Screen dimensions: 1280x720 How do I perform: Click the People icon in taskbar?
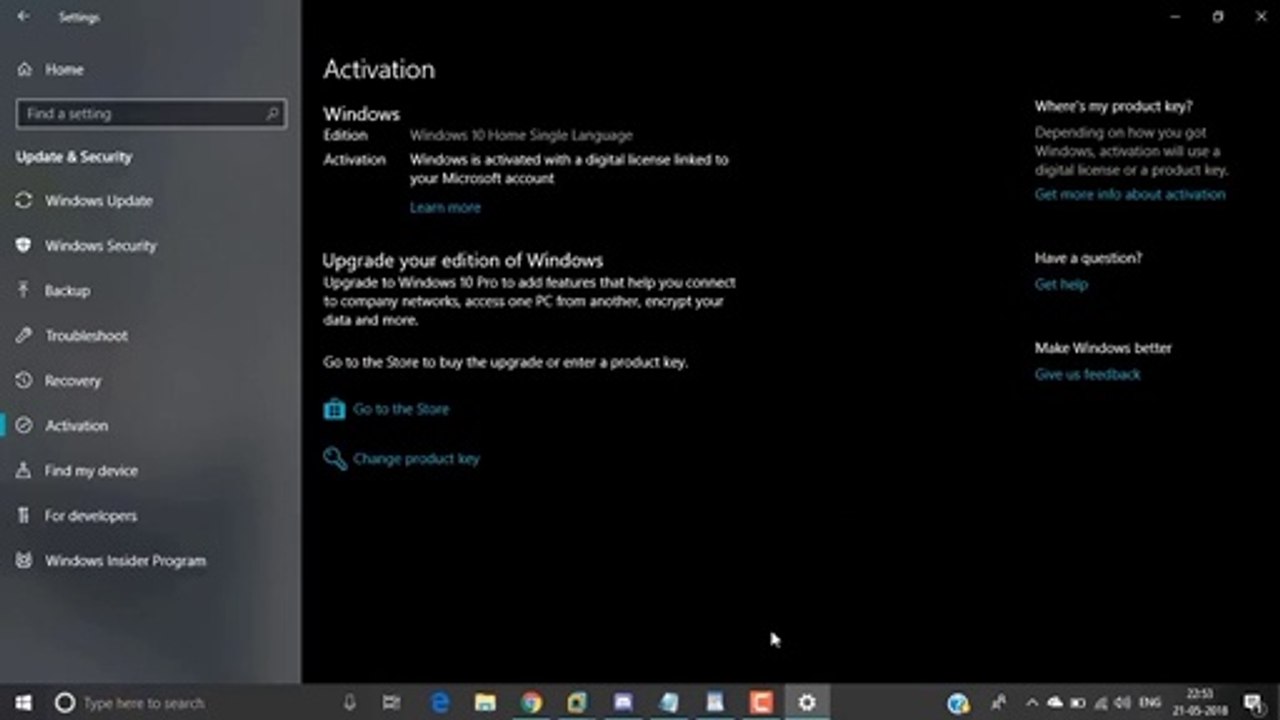pyautogui.click(x=998, y=703)
